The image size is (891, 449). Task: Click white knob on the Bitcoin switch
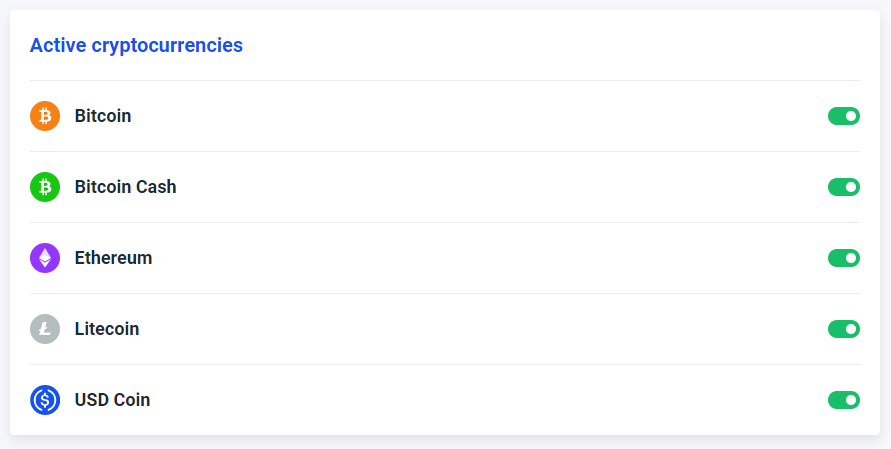(851, 116)
